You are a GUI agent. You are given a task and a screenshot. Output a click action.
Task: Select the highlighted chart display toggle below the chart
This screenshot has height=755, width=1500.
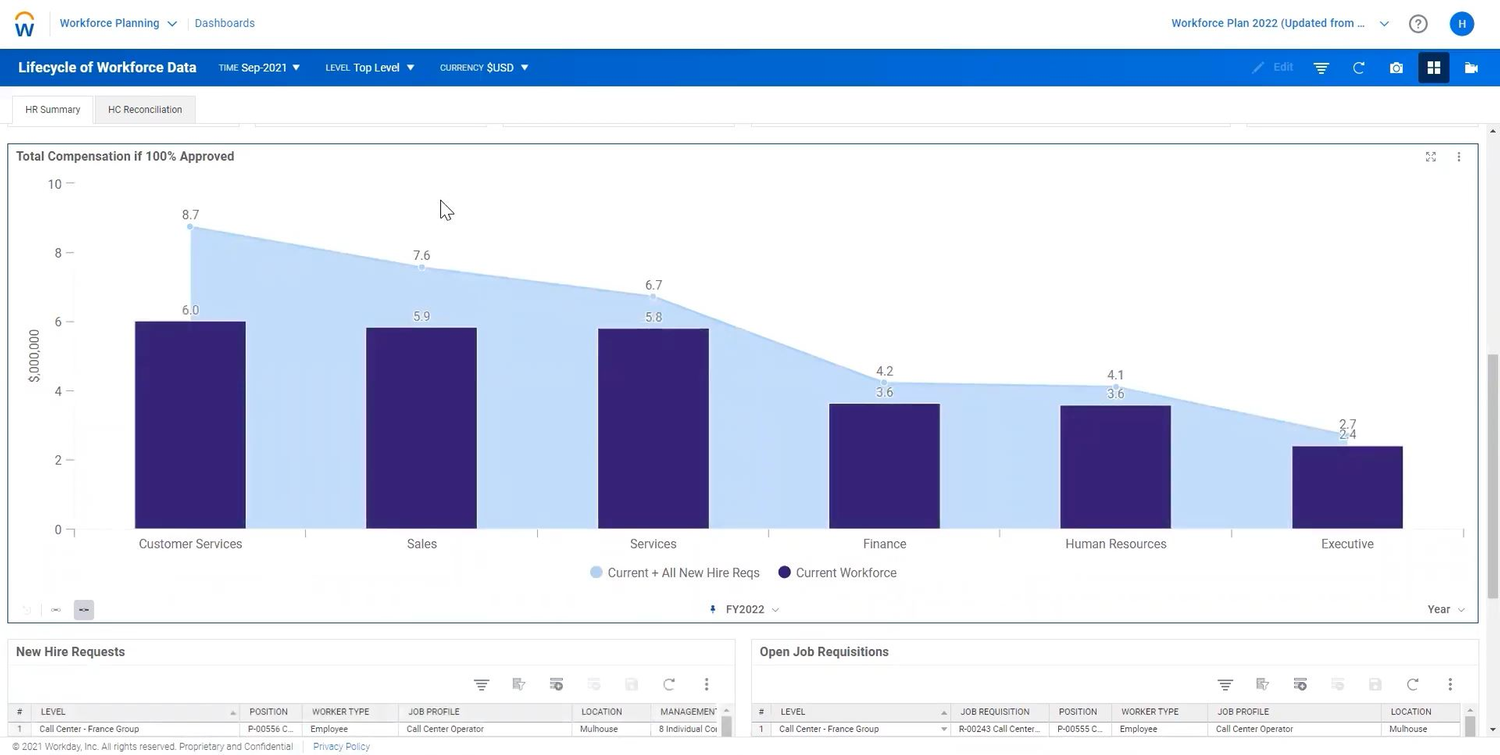pyautogui.click(x=84, y=609)
